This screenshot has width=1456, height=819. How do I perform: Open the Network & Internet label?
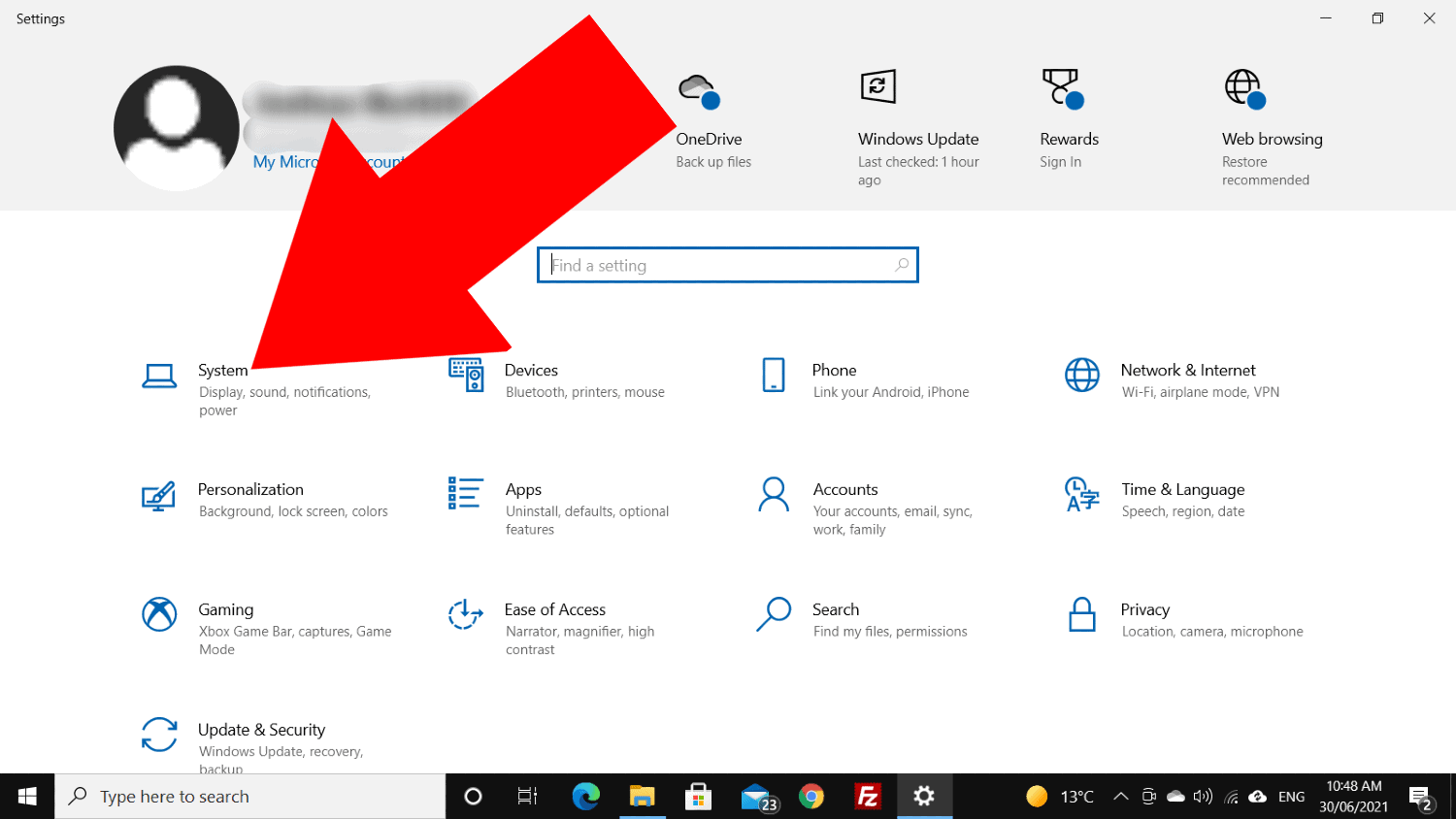click(1188, 371)
